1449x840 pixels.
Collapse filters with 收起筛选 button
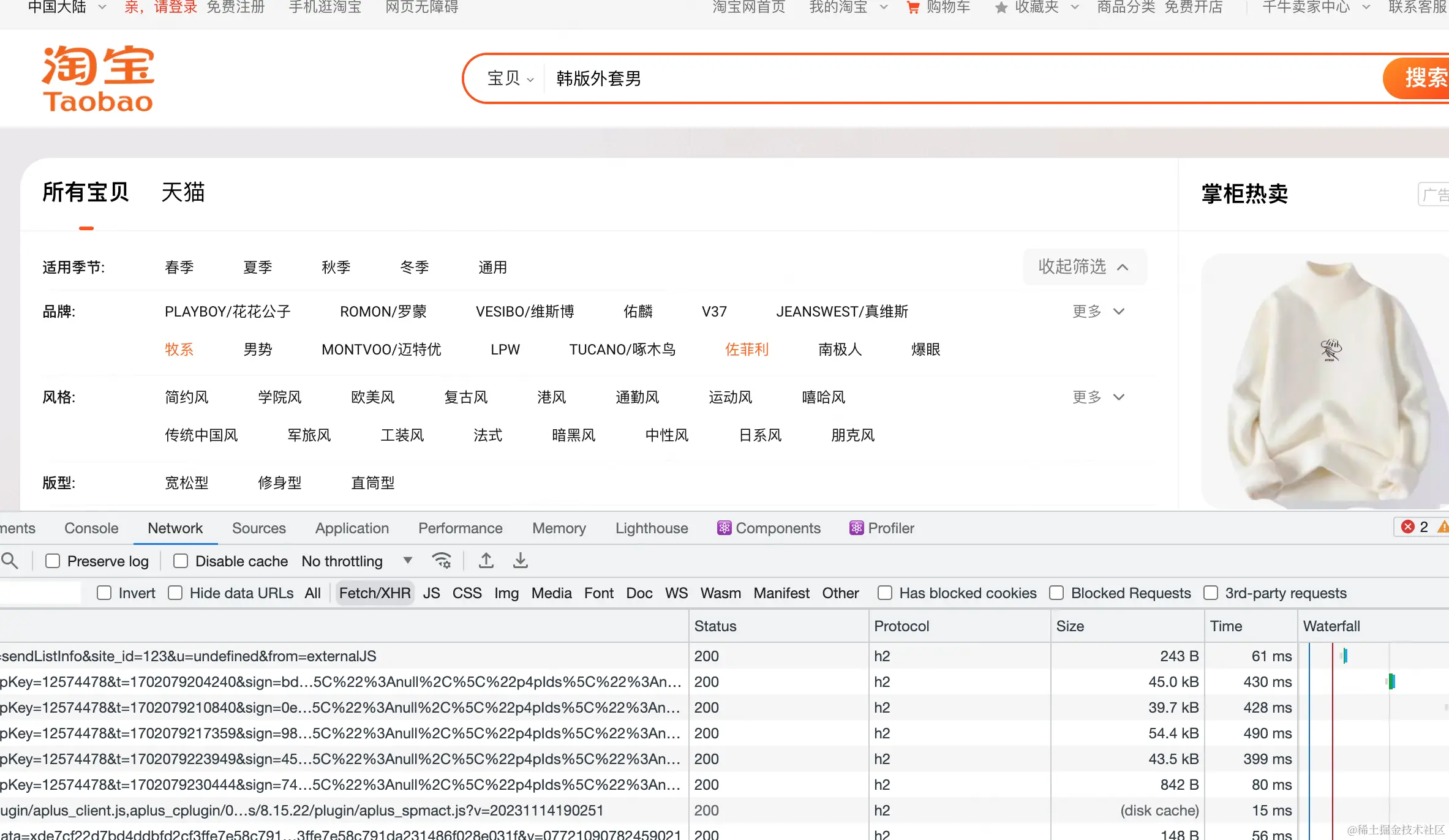click(x=1084, y=267)
